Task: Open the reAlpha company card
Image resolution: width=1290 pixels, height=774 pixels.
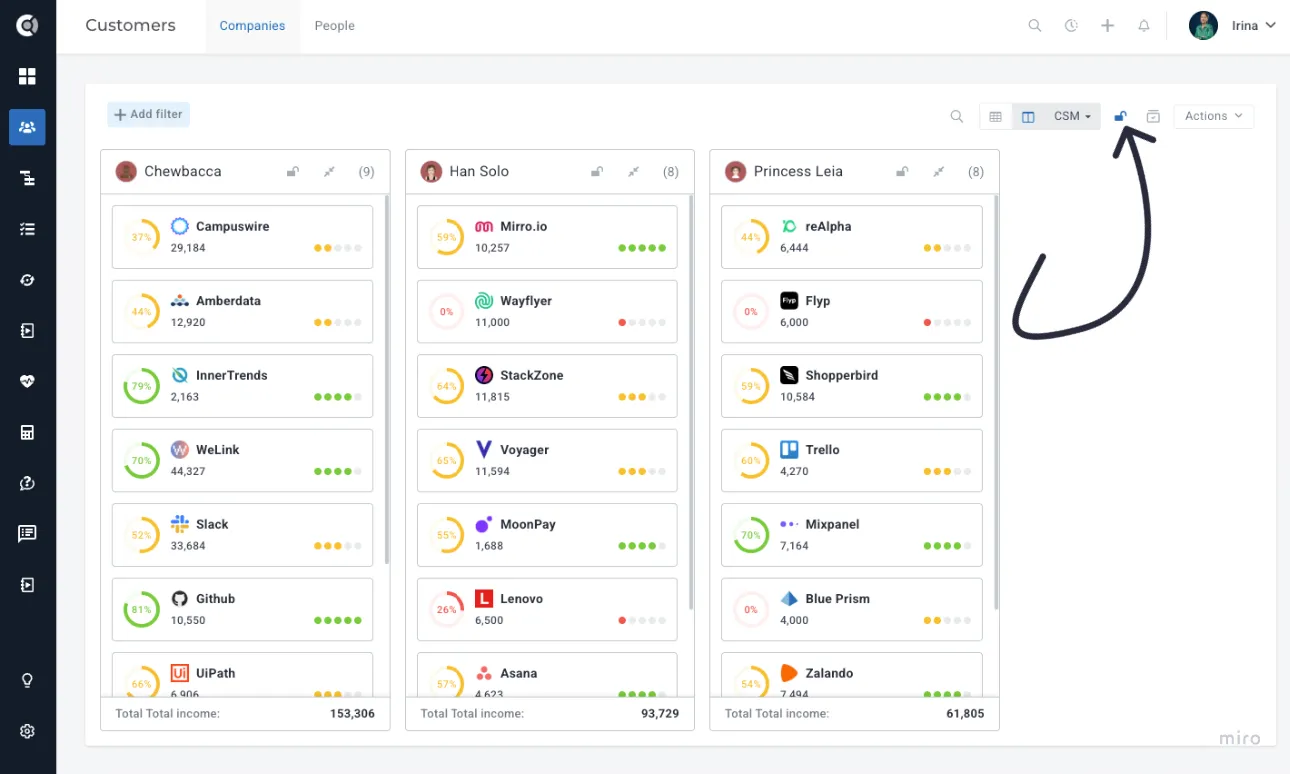Action: (851, 237)
